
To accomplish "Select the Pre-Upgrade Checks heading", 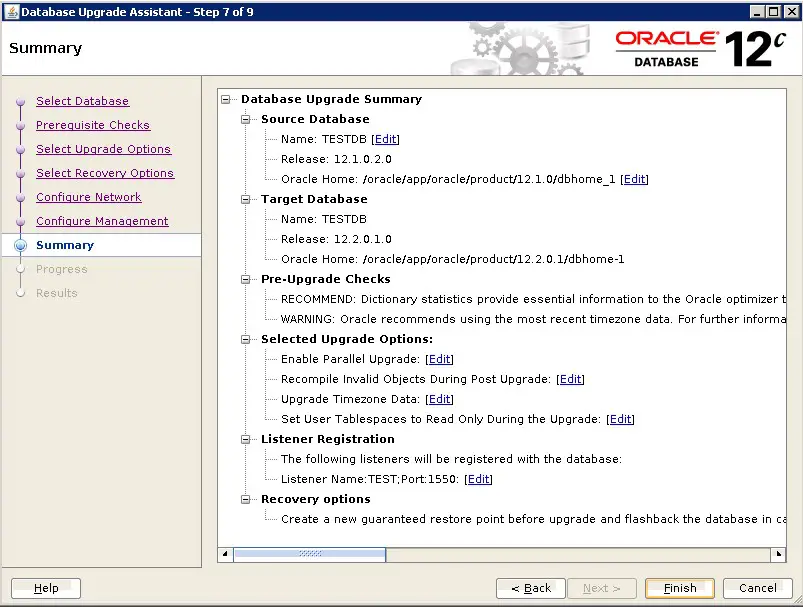I will [326, 279].
